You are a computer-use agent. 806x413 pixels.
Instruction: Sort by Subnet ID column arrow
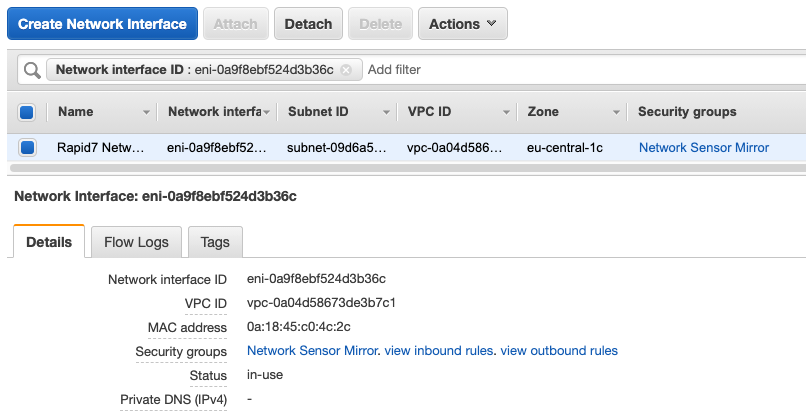coord(387,112)
